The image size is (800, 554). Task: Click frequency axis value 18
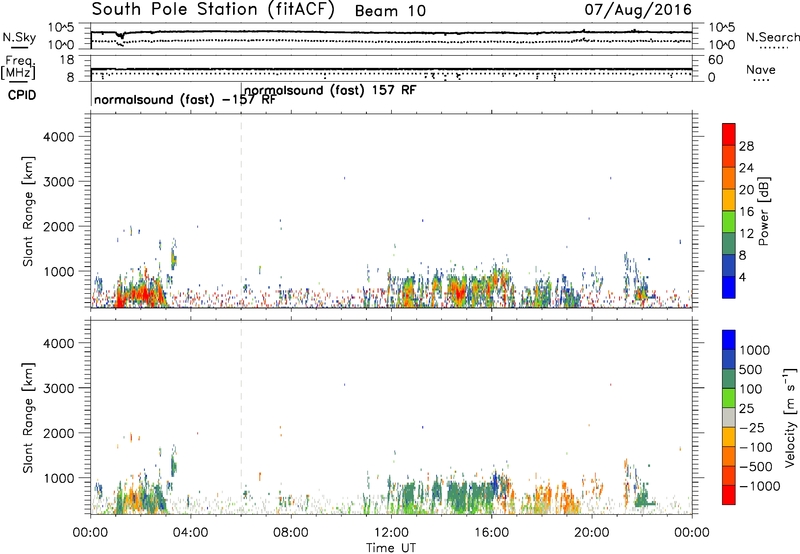click(x=67, y=60)
